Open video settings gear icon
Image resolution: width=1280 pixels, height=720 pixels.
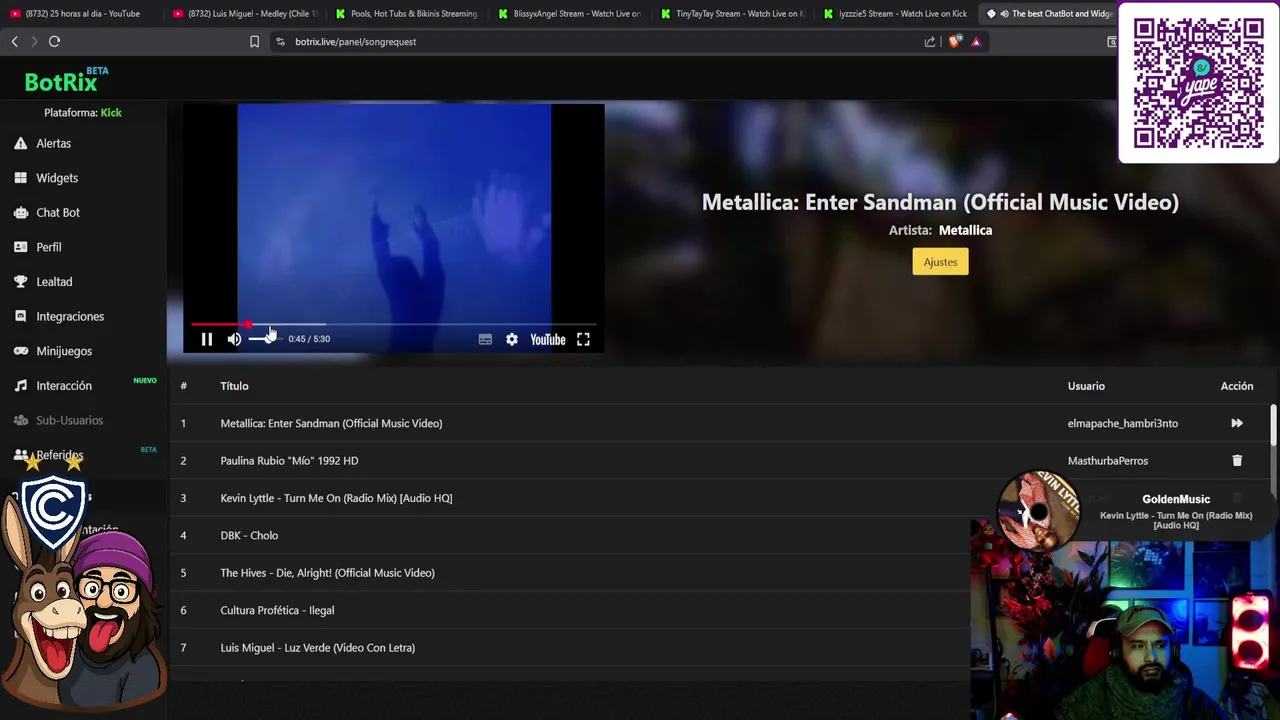pos(512,339)
